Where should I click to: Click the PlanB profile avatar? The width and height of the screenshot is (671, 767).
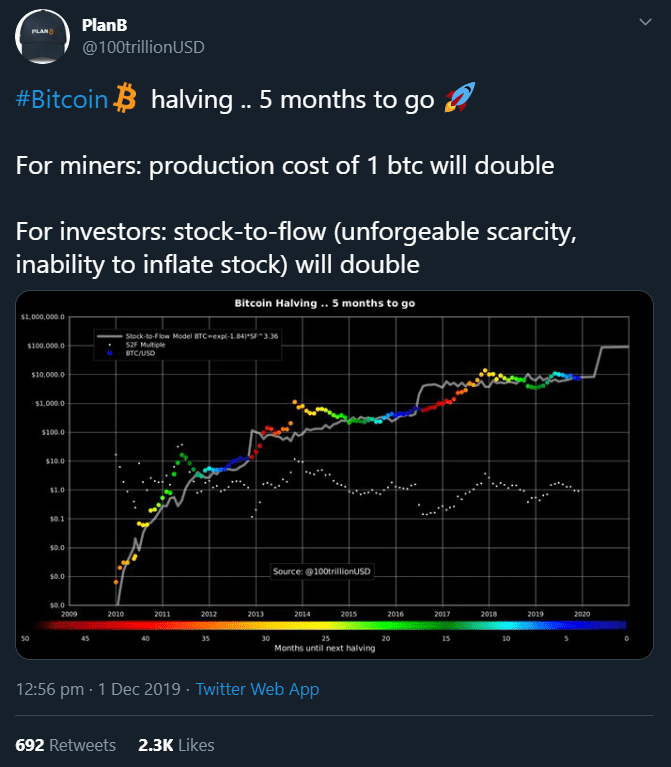pyautogui.click(x=44, y=40)
